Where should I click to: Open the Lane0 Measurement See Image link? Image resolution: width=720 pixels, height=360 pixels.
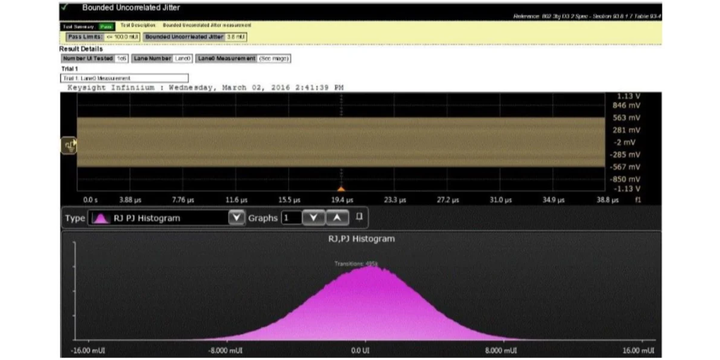pos(274,59)
